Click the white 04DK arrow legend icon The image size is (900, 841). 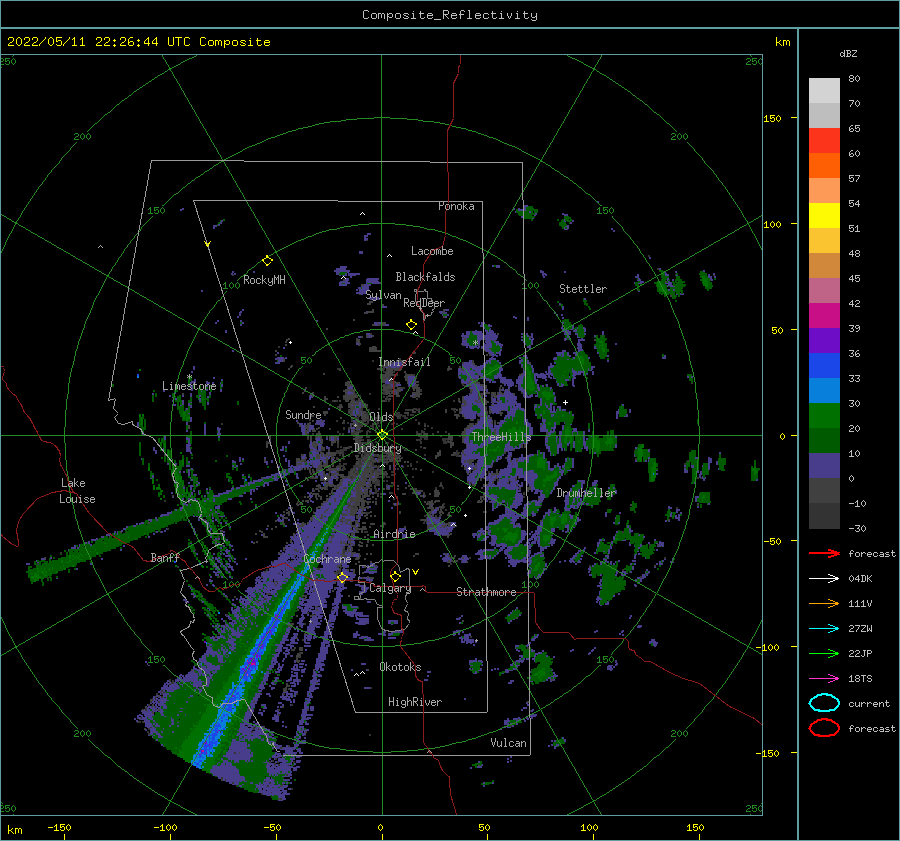coord(824,579)
